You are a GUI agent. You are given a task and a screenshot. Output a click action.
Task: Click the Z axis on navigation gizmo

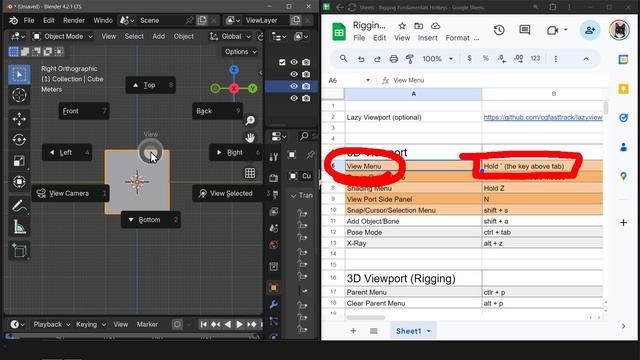click(234, 70)
